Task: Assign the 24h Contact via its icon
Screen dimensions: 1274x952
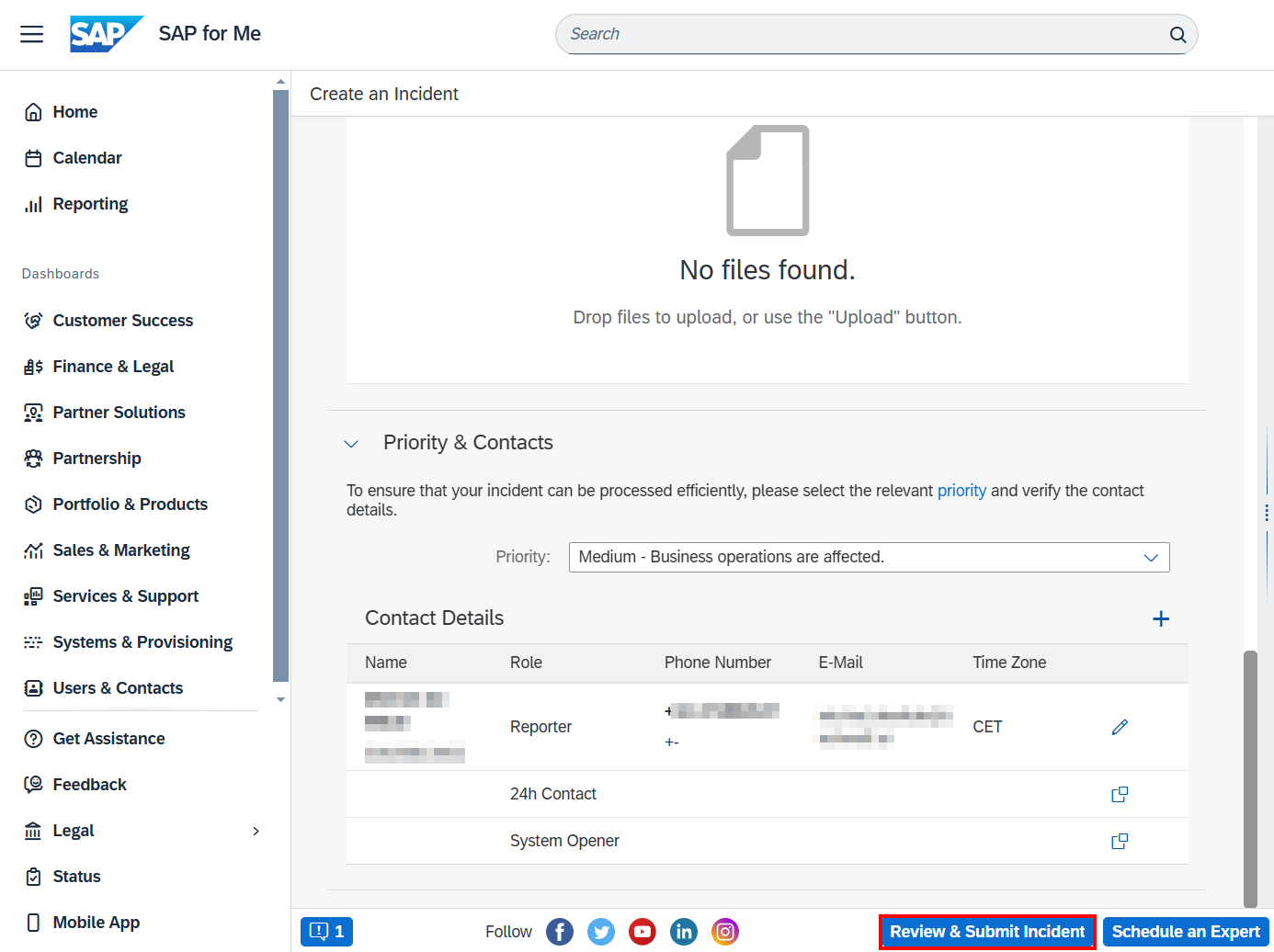Action: point(1120,793)
